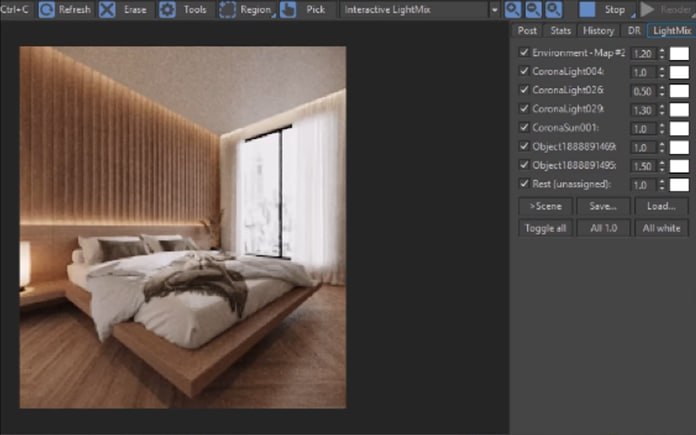
Task: Click the Object1888891495 intensity field showing 1.50
Action: coord(643,166)
